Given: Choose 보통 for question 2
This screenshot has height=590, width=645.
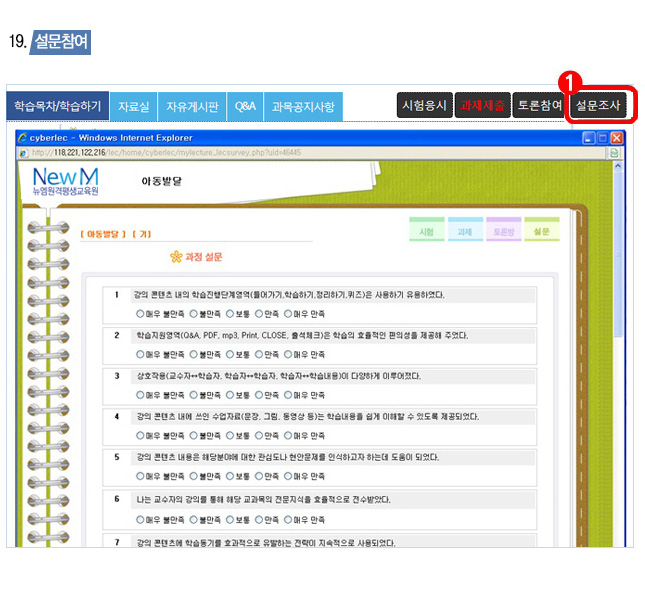Looking at the screenshot, I should (x=230, y=353).
